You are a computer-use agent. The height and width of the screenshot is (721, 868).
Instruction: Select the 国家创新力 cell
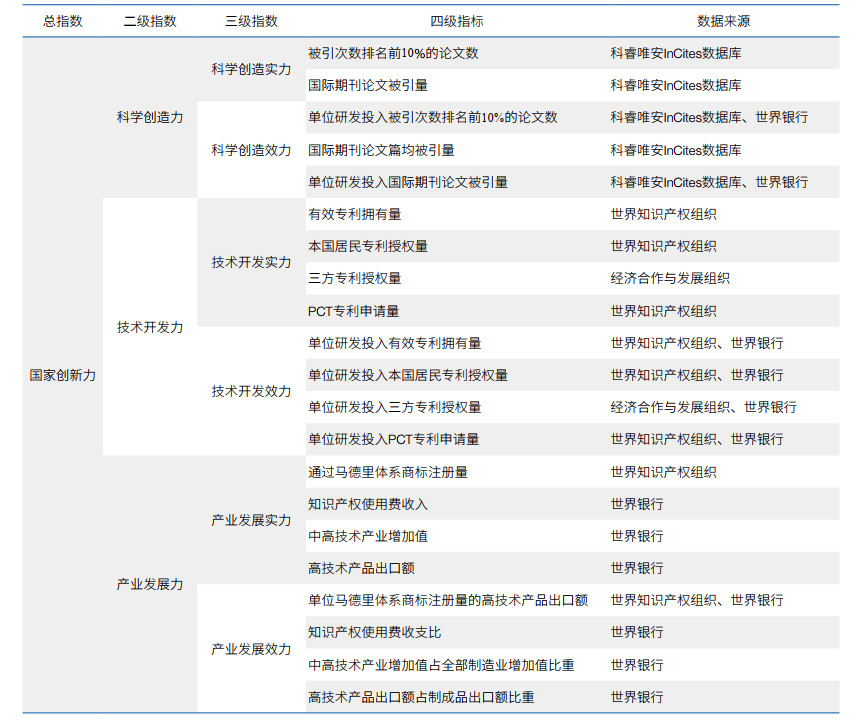(x=63, y=375)
